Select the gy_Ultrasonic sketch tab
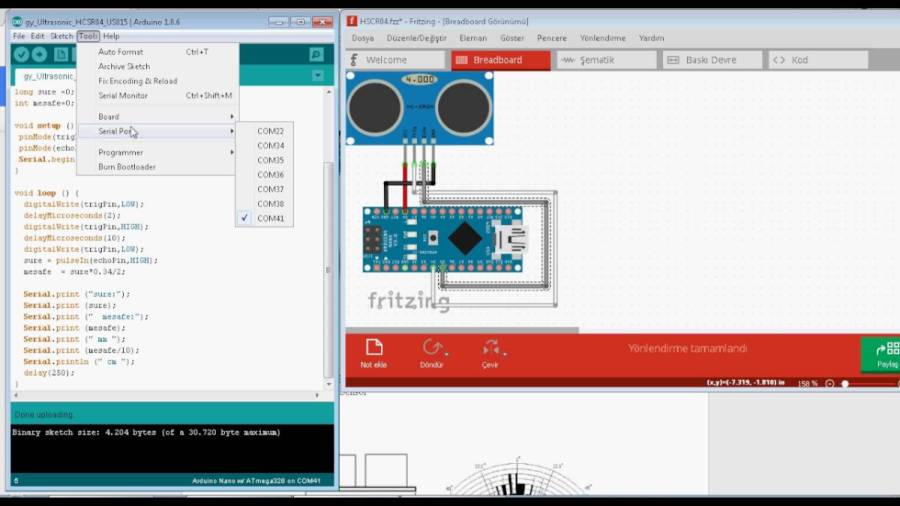The image size is (900, 506). [47, 76]
